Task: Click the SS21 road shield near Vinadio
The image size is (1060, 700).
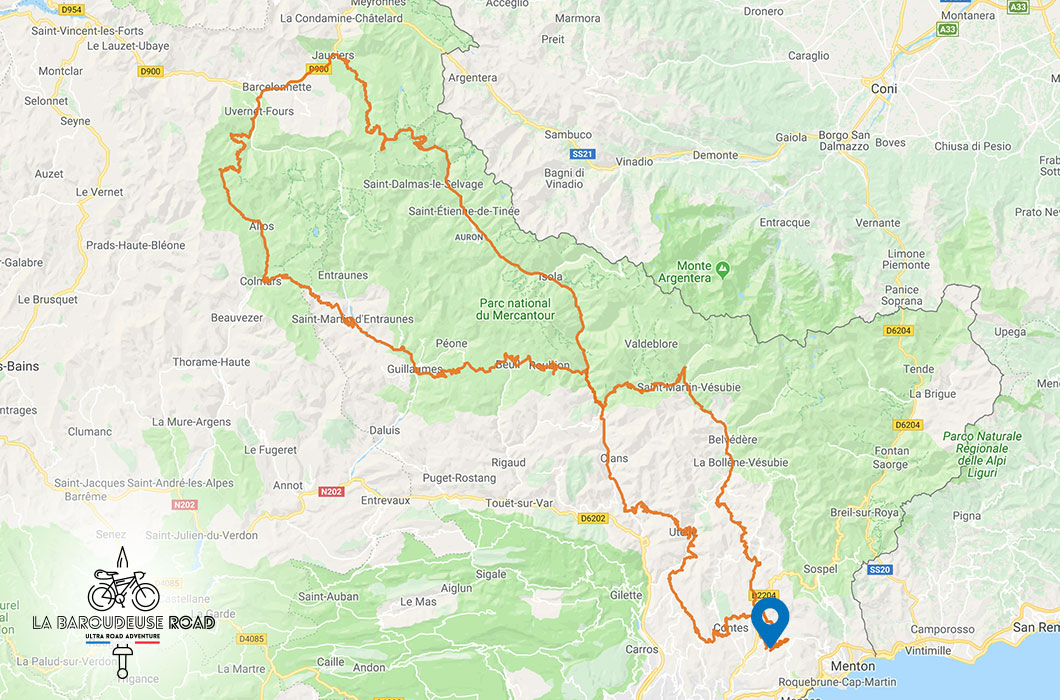Action: pyautogui.click(x=582, y=154)
